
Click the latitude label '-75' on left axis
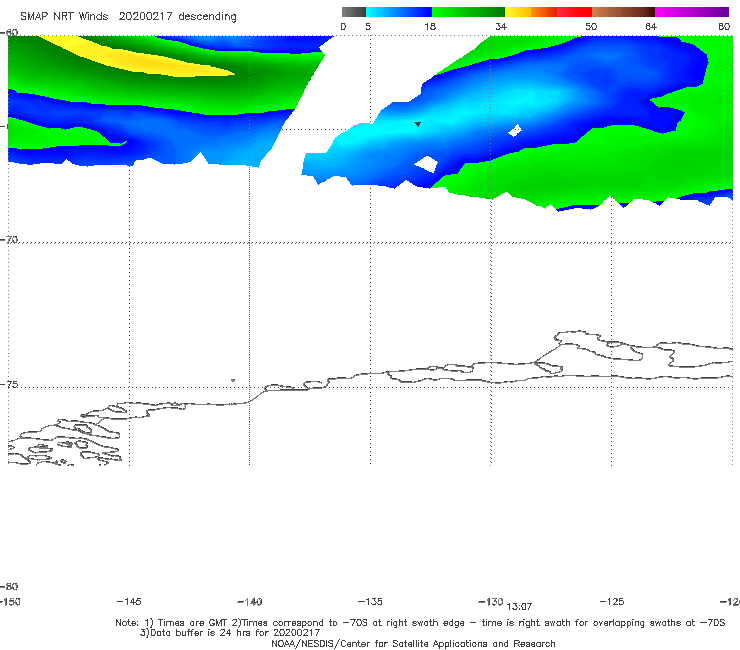coord(9,385)
